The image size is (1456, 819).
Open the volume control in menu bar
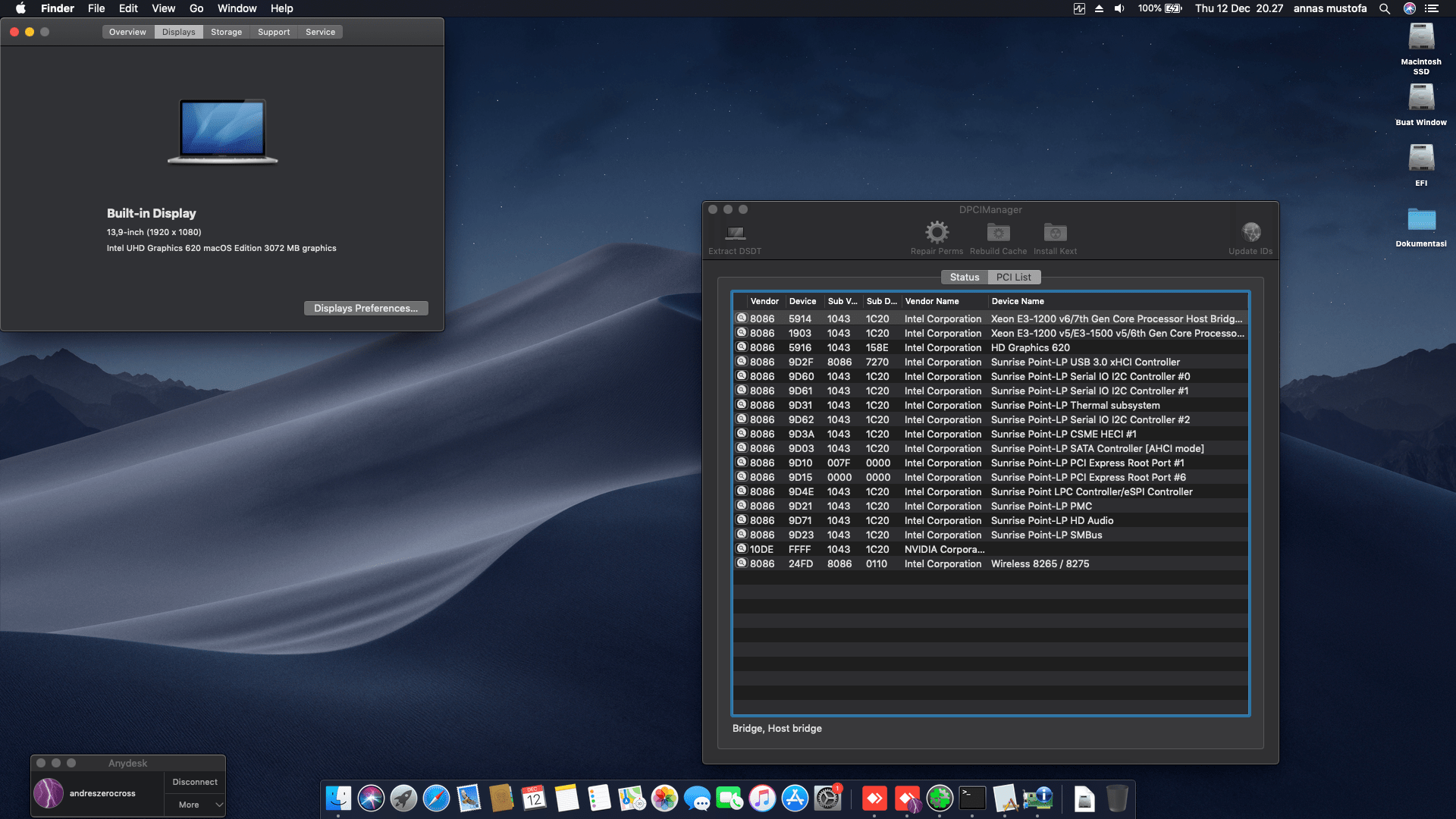[x=1119, y=8]
